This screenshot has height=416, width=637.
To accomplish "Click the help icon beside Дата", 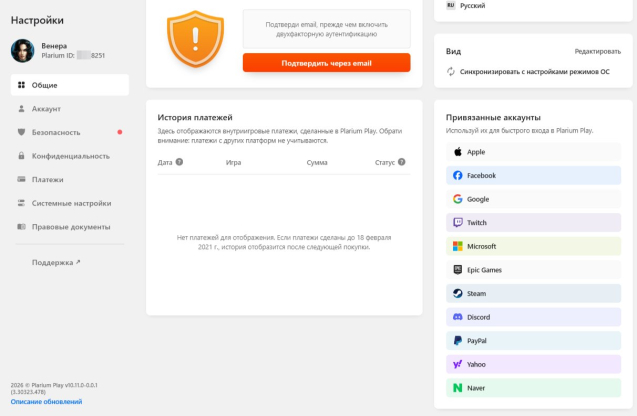I will point(180,161).
